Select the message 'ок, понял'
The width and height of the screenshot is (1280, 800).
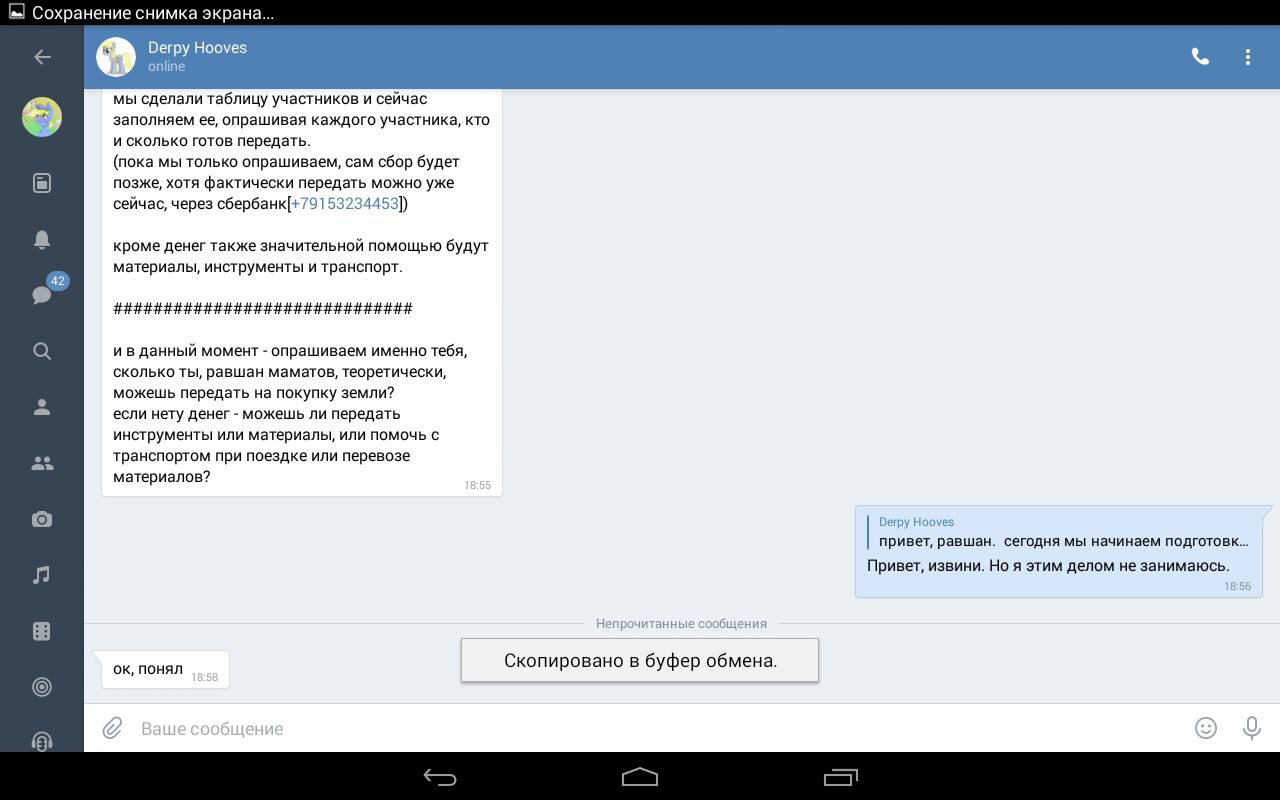click(166, 669)
